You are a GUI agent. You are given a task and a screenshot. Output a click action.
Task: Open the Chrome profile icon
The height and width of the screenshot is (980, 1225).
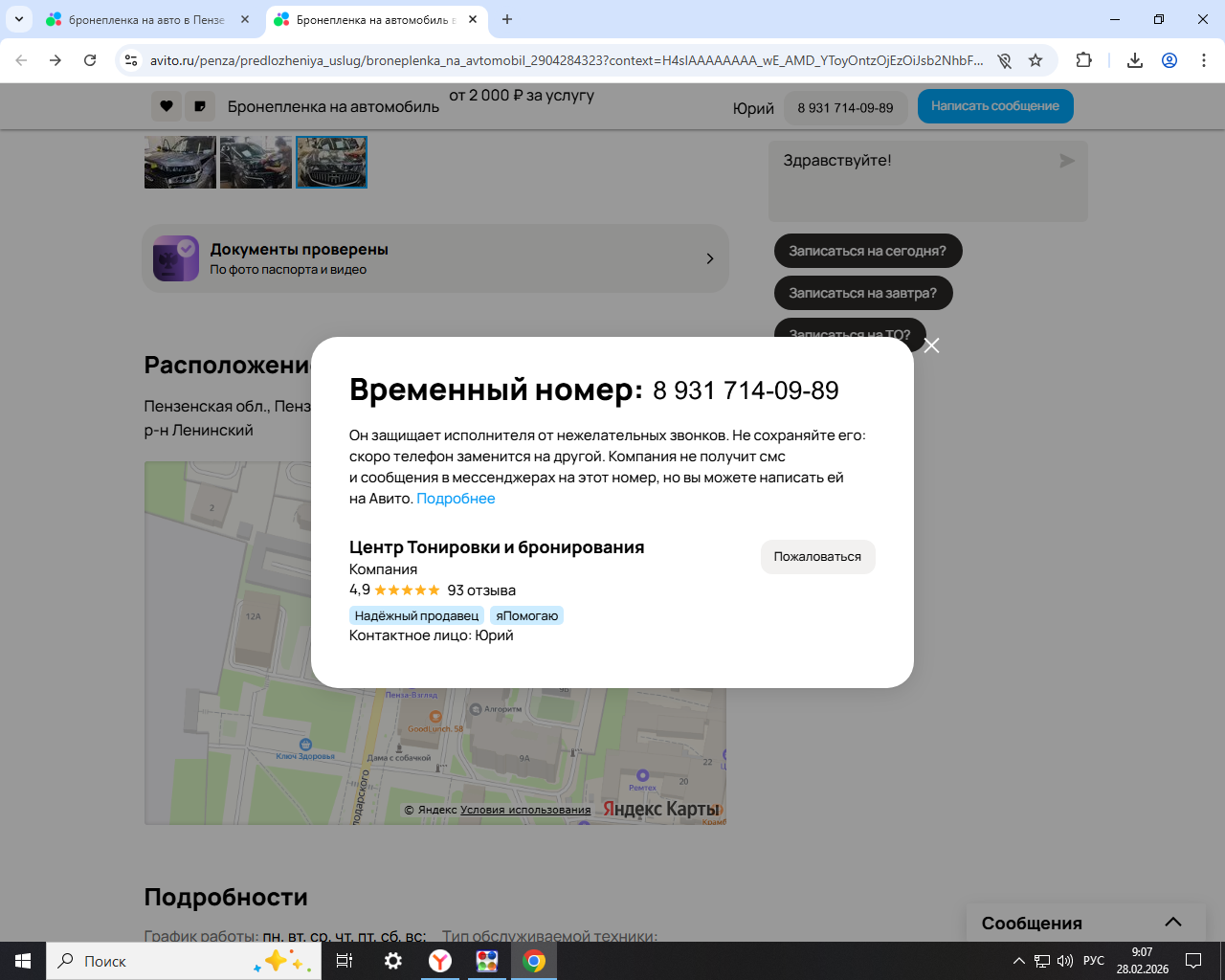click(x=1169, y=60)
